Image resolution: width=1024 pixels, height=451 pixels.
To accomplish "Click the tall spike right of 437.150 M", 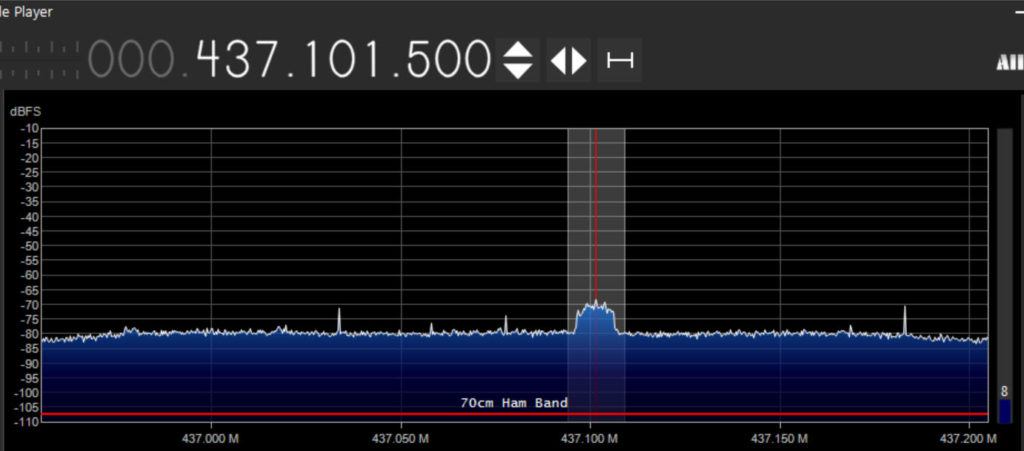I will [x=905, y=318].
